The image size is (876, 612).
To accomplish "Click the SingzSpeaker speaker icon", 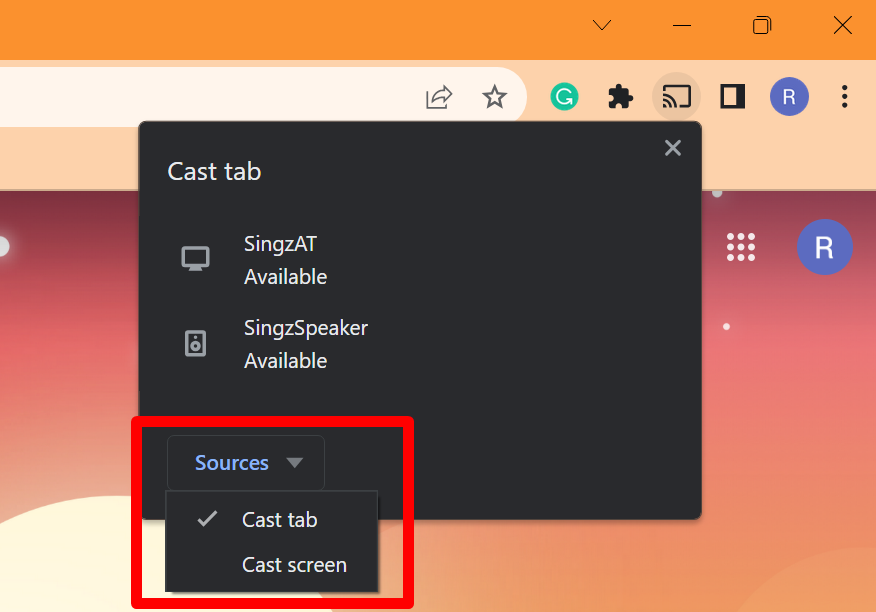I will click(196, 343).
